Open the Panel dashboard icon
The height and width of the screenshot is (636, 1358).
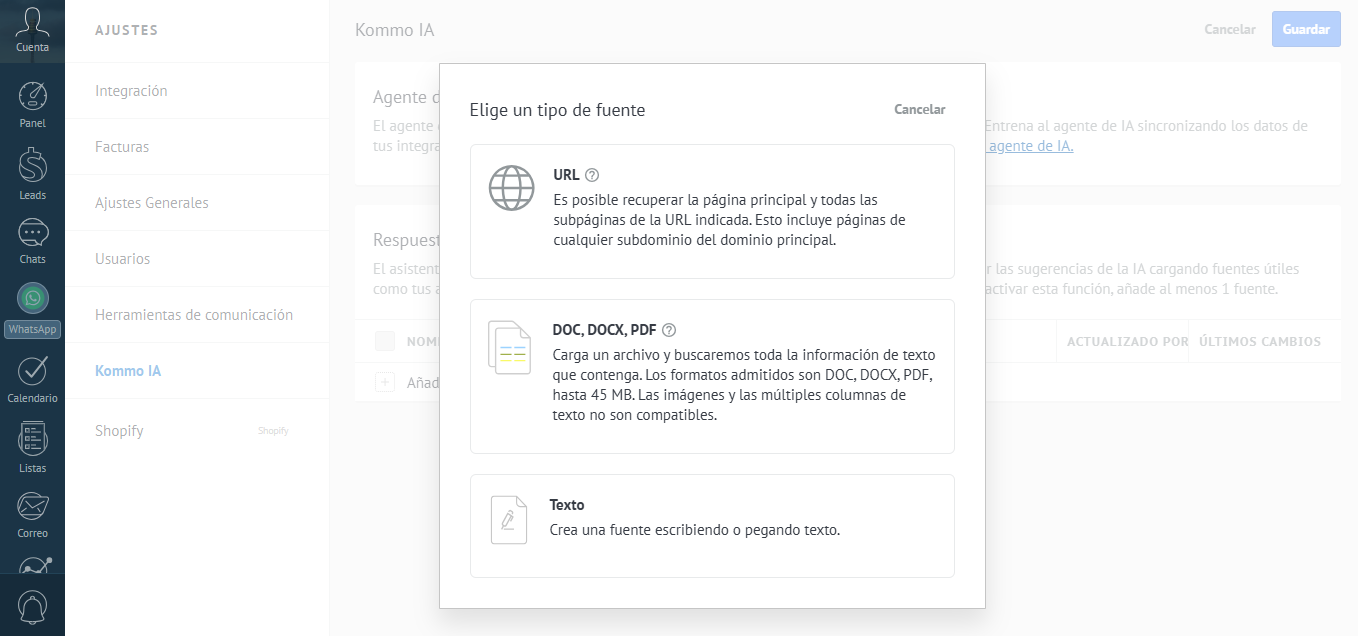tap(32, 96)
